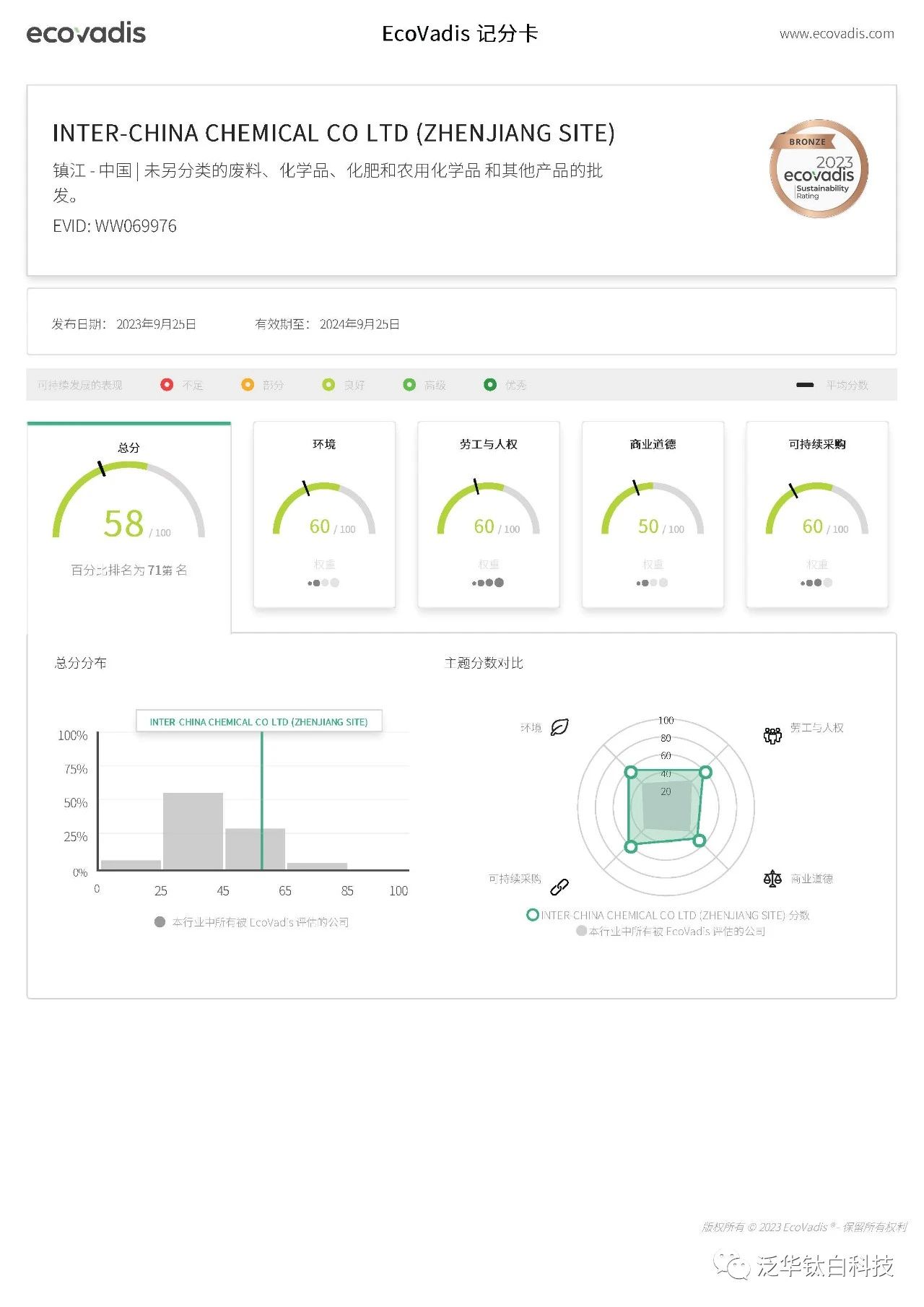Open the www.ecovadis.com link
924x1307 pixels.
(837, 33)
